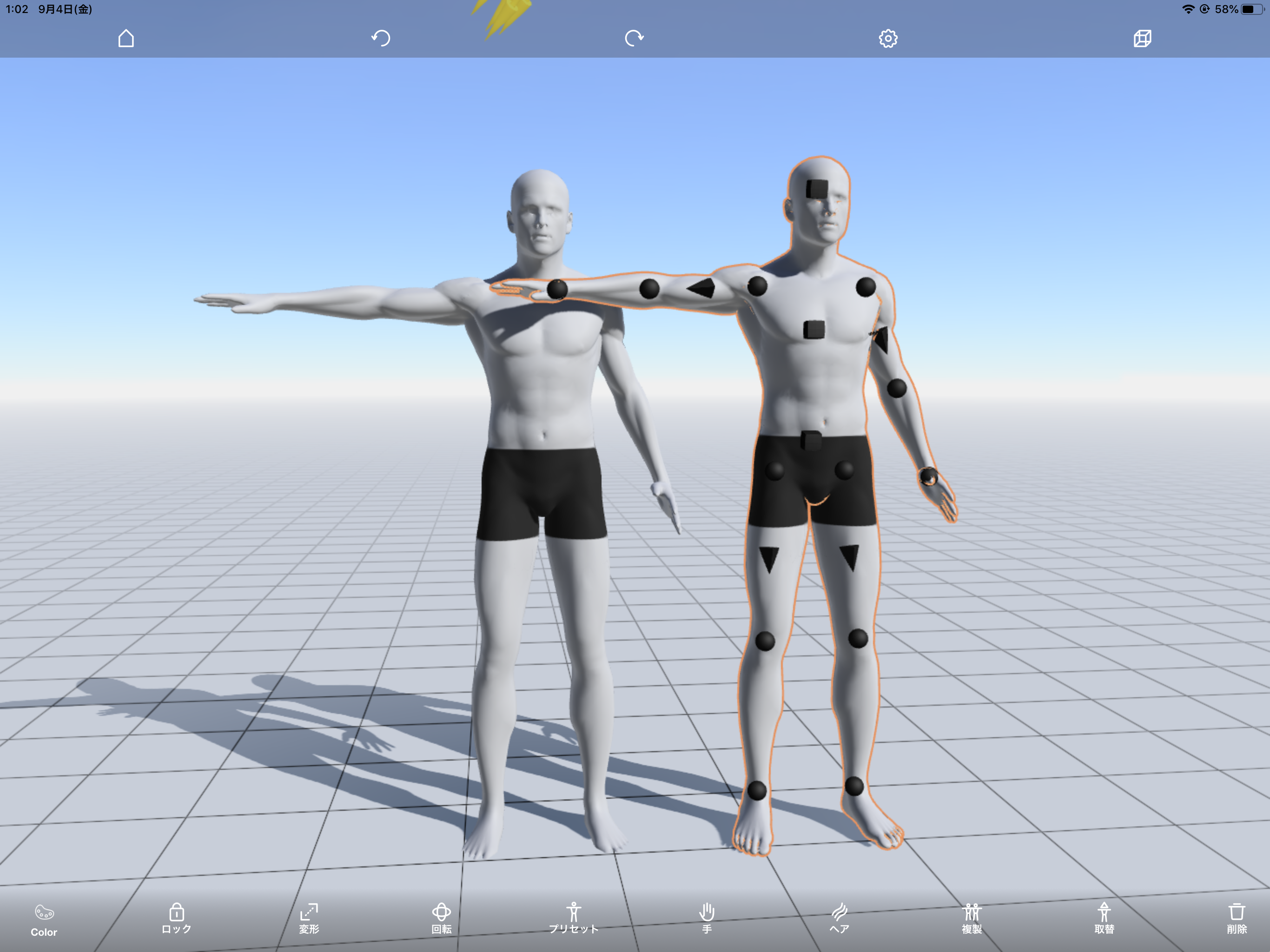Open the settings gear

pyautogui.click(x=888, y=39)
